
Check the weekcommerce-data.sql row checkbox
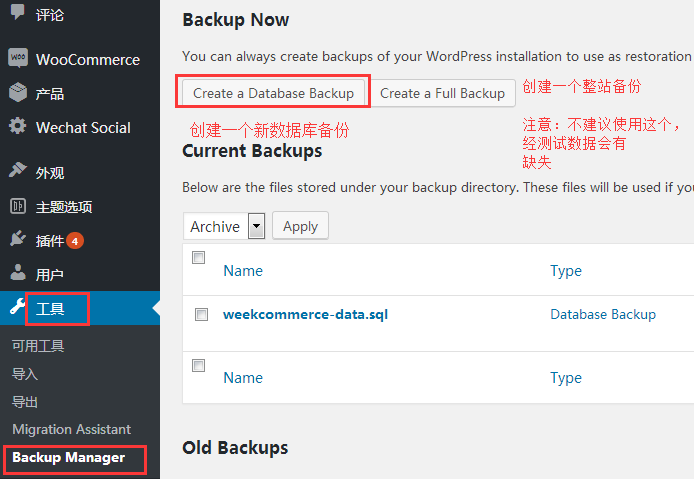click(x=201, y=314)
